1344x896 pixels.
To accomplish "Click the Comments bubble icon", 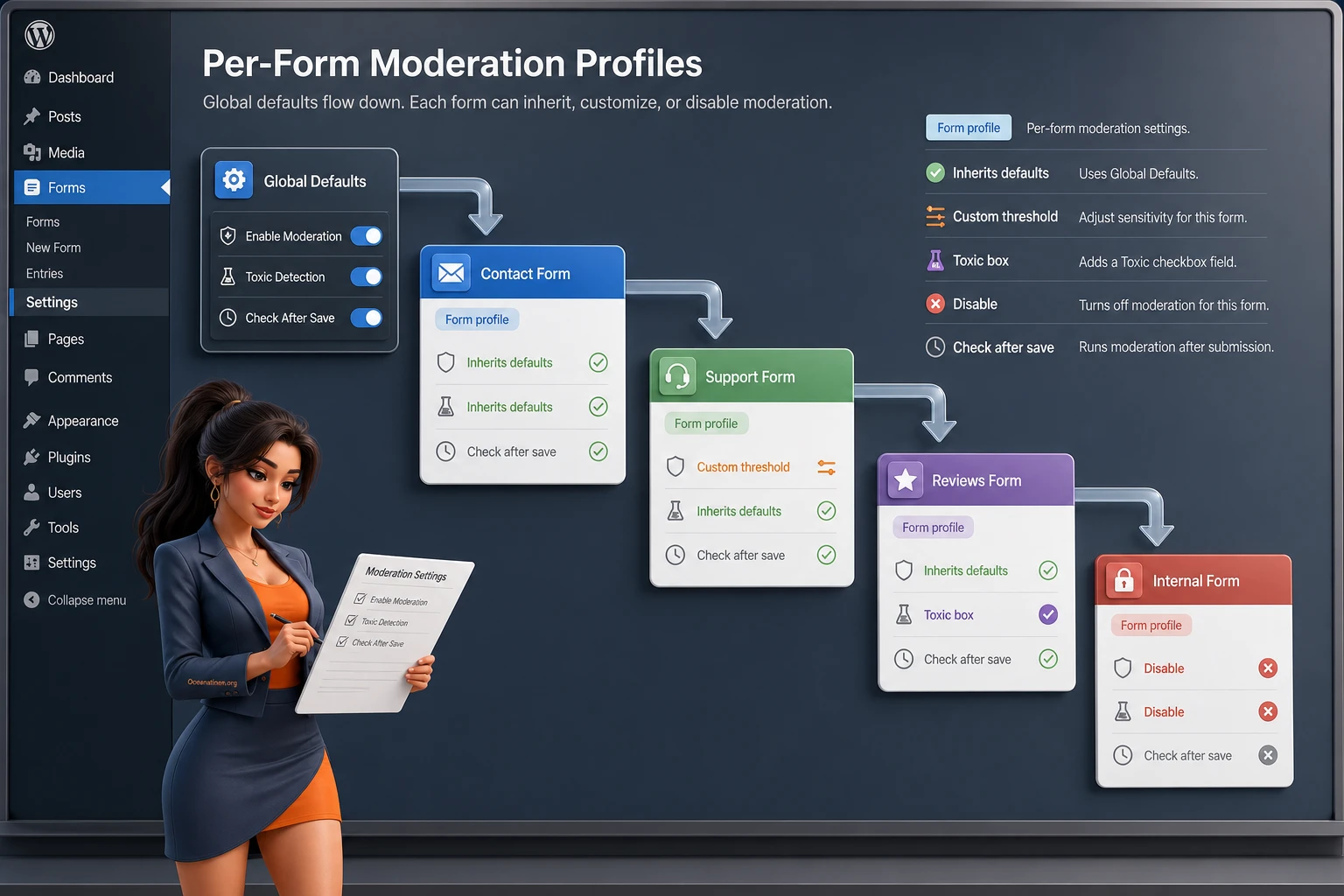I will point(31,377).
